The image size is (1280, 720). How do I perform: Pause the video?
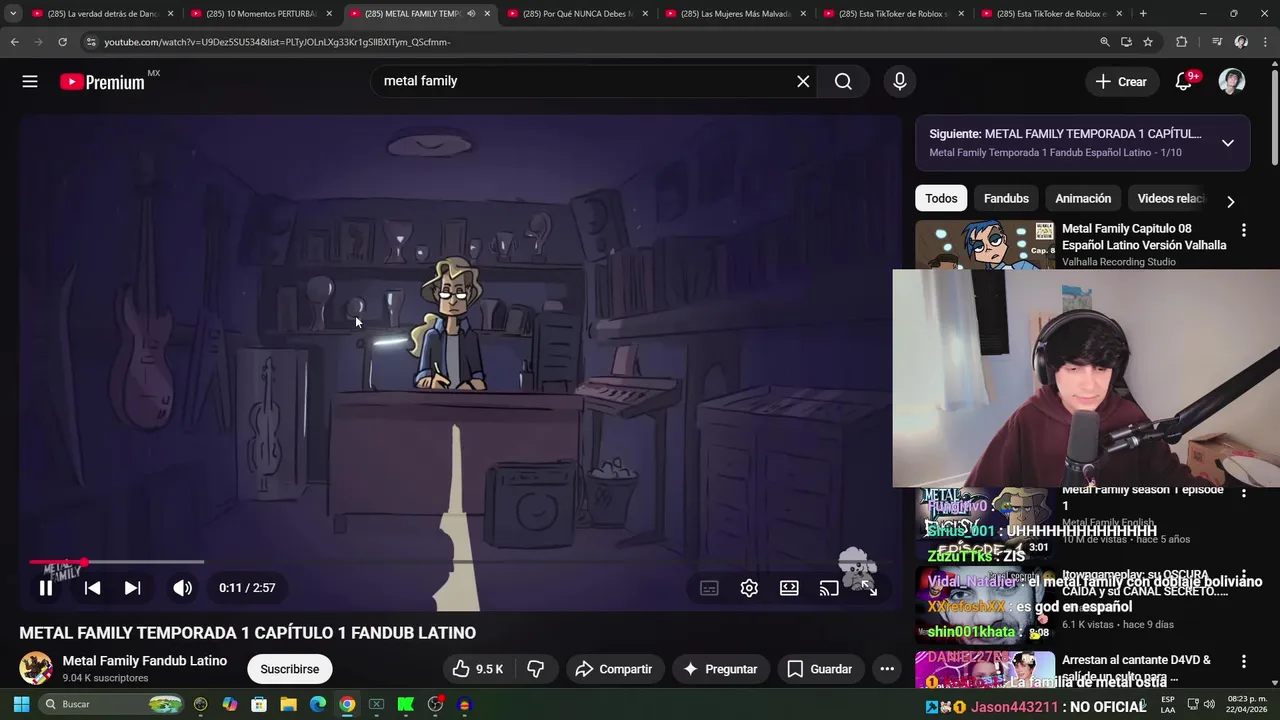46,588
